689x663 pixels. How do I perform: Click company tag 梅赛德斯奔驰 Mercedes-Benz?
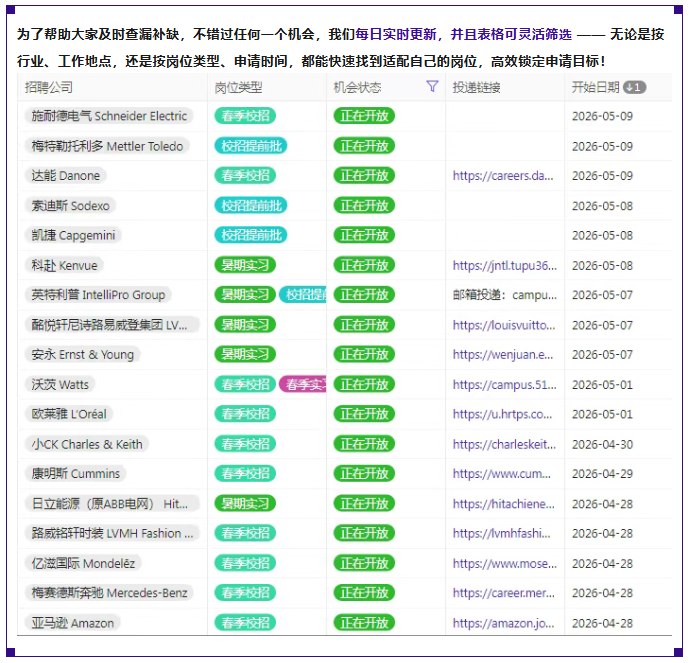tap(109, 593)
